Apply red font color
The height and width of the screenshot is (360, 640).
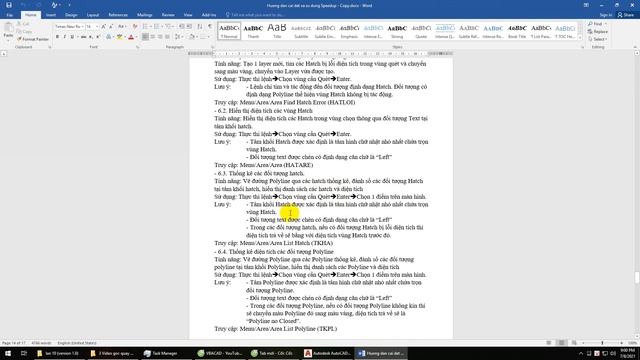[131, 37]
